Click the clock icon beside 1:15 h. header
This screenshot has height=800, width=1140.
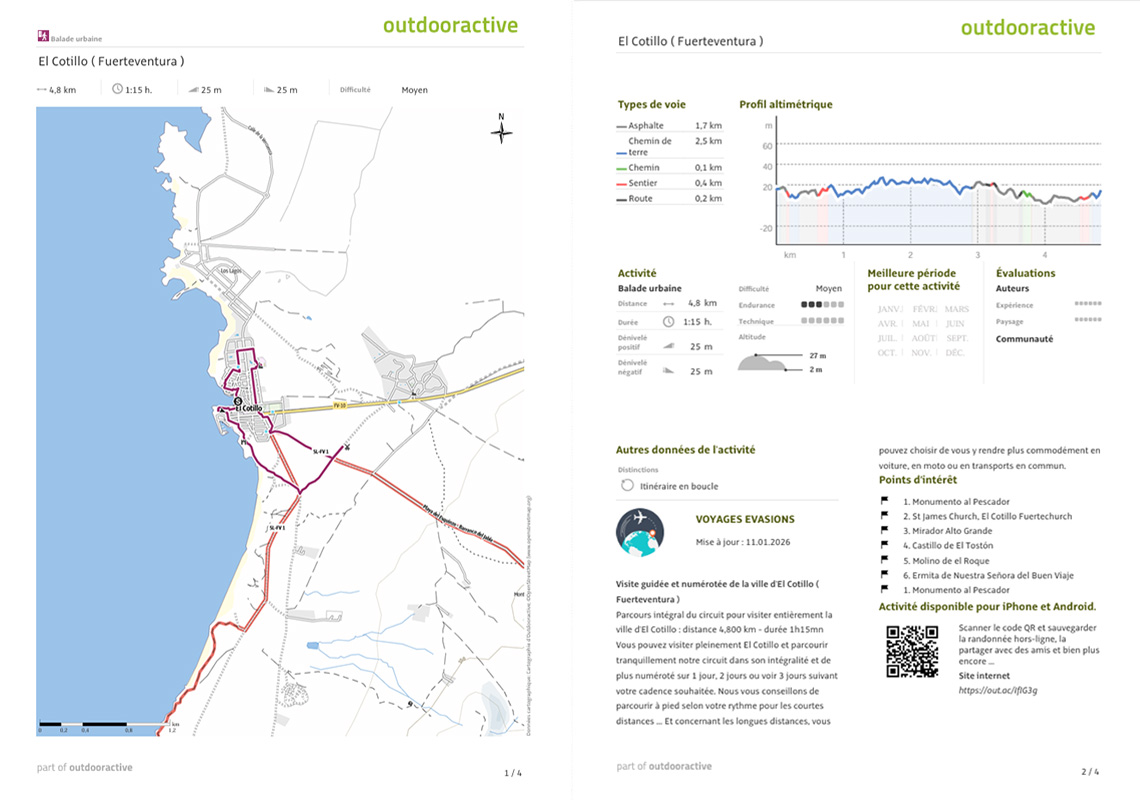tap(117, 89)
